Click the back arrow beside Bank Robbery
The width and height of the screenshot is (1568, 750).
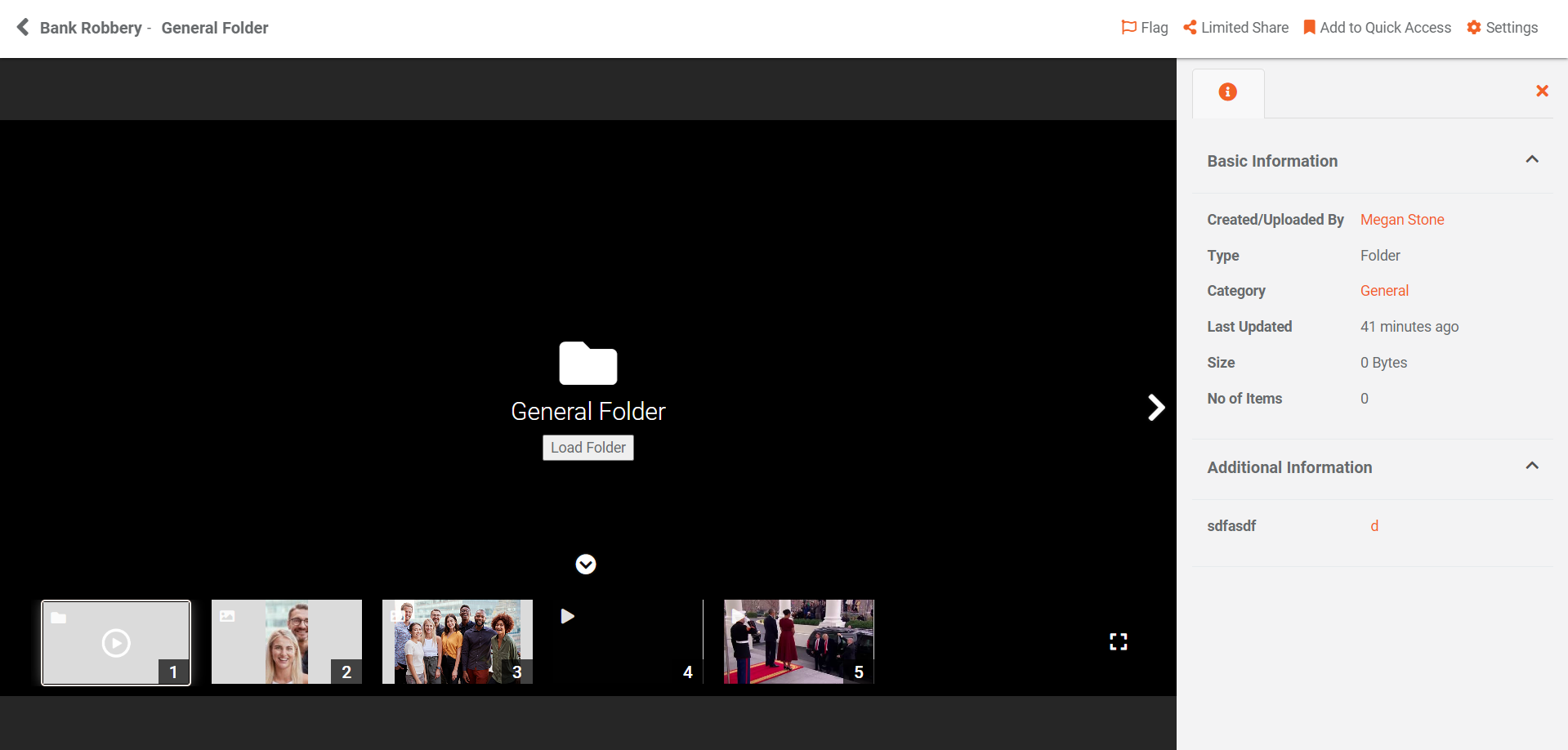point(23,28)
